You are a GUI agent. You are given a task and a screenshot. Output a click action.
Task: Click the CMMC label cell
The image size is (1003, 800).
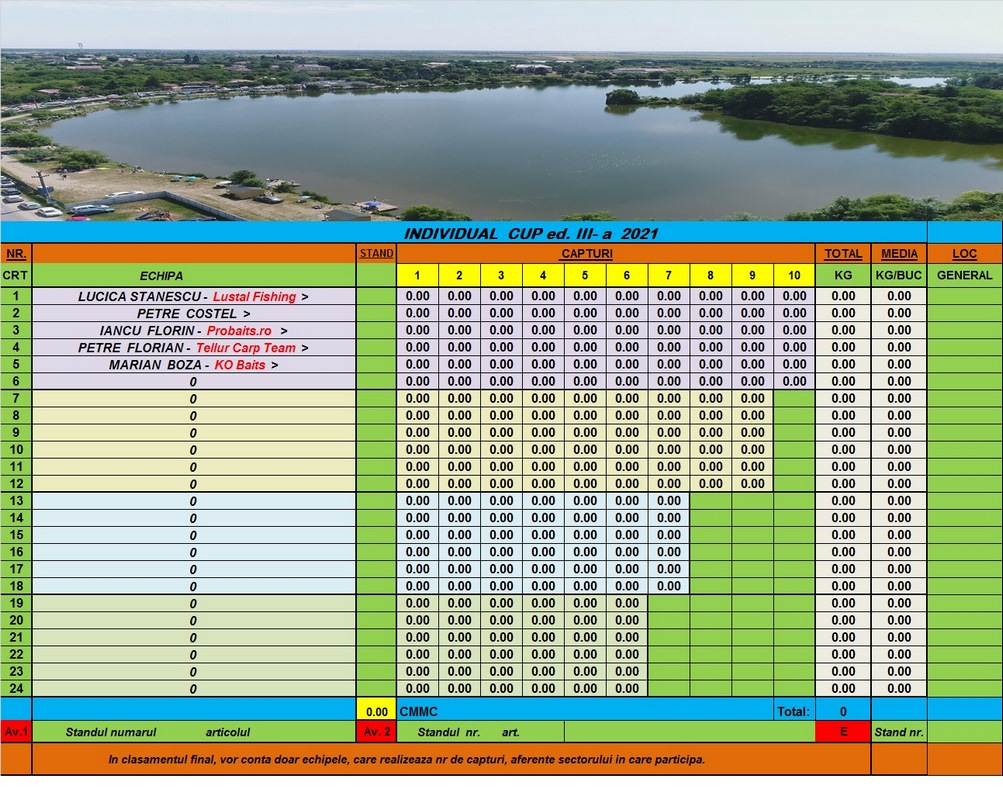pos(418,711)
